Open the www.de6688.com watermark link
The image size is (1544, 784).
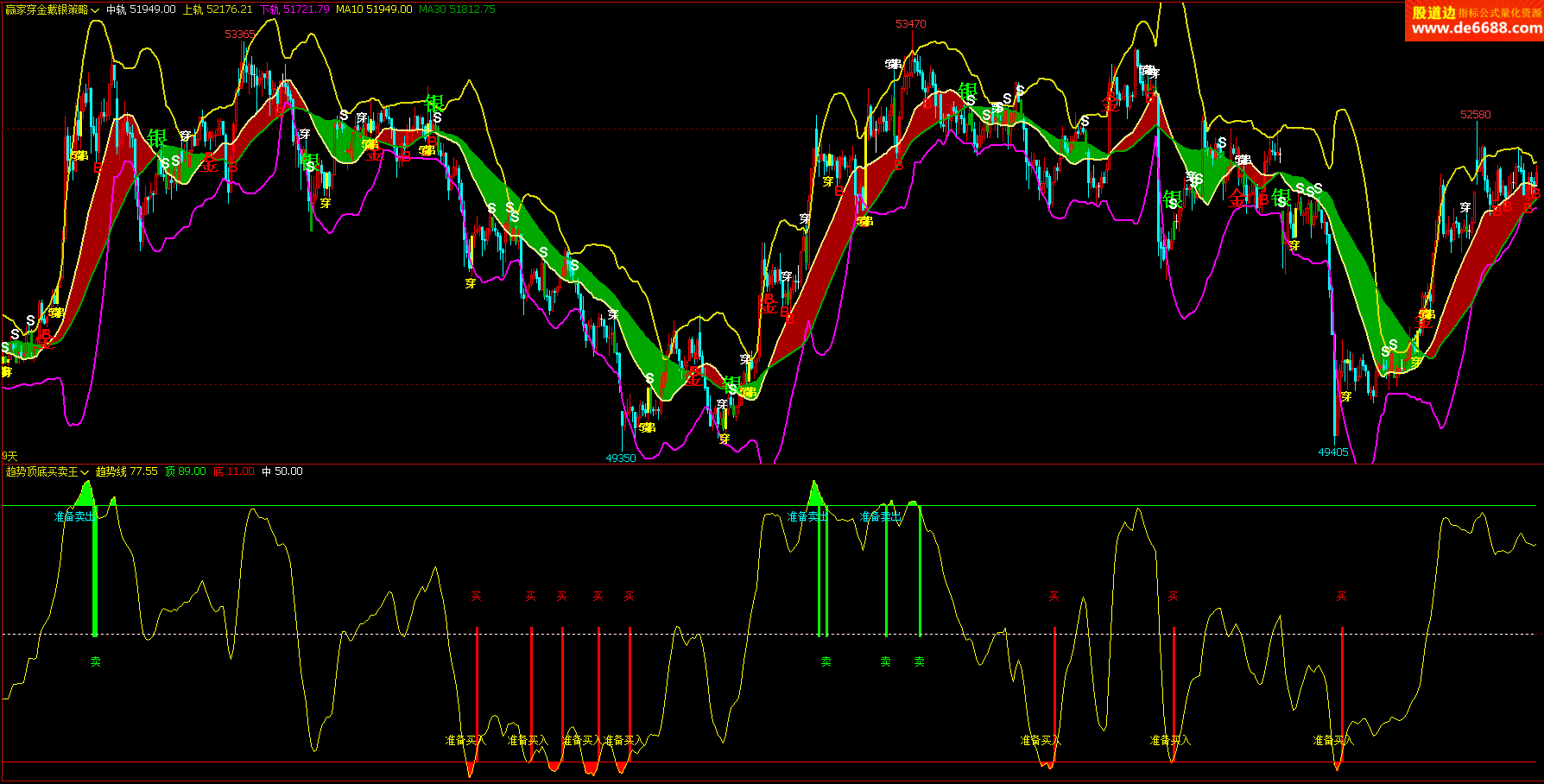click(x=1477, y=28)
